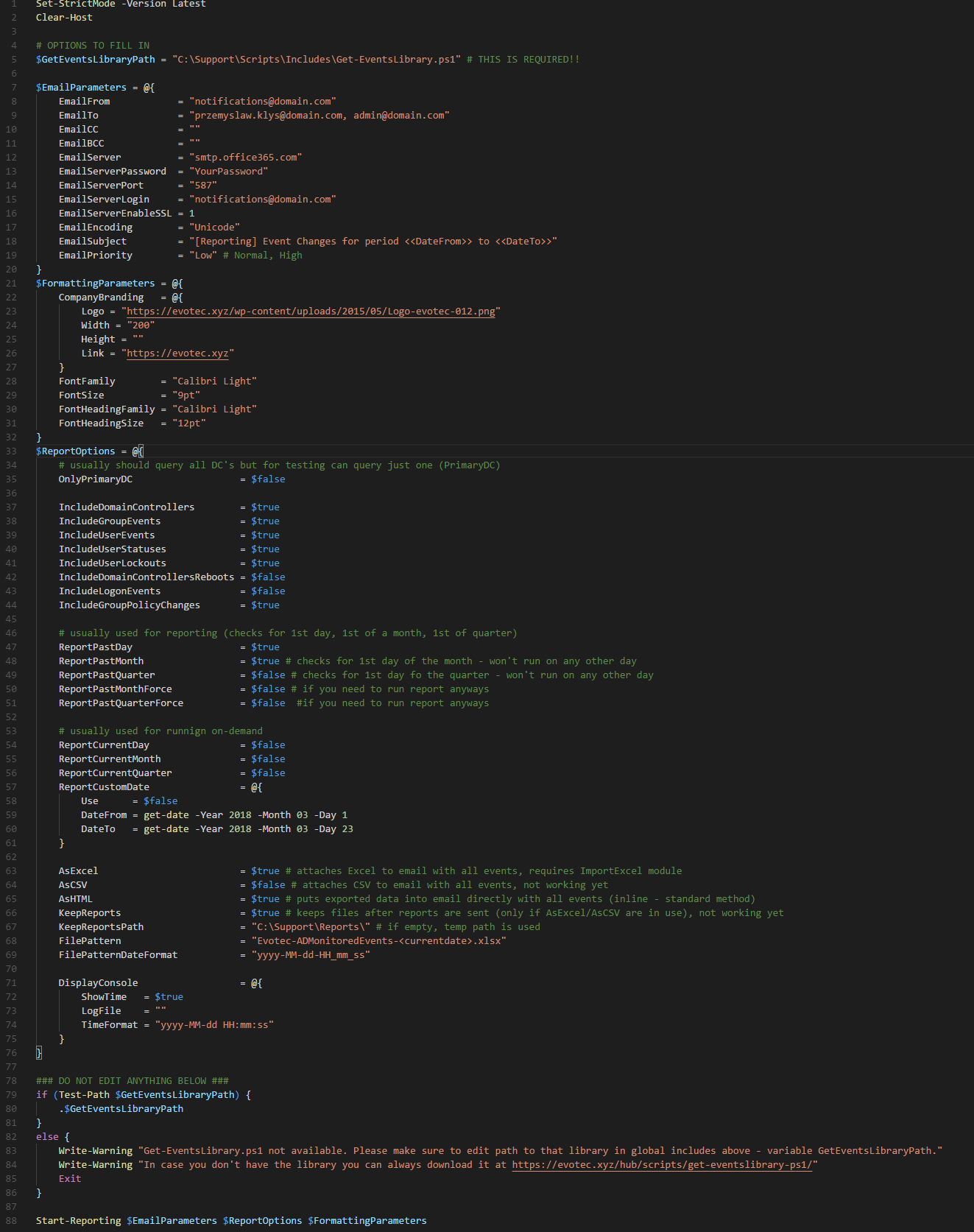Select the EmailFrom key
Viewport: 974px width, 1232px height.
[x=84, y=102]
